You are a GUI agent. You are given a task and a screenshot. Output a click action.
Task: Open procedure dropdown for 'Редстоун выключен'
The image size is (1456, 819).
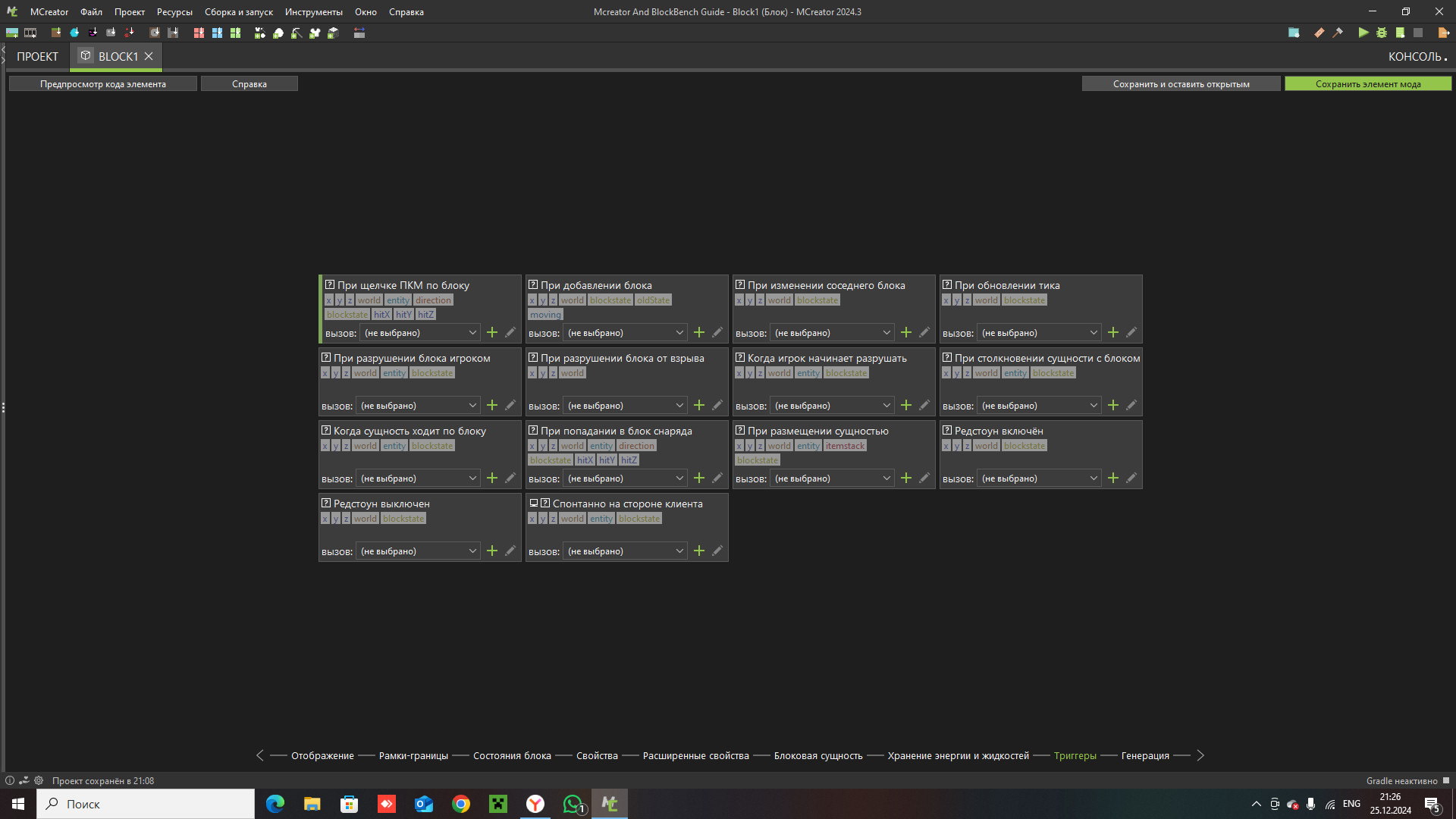(x=418, y=551)
